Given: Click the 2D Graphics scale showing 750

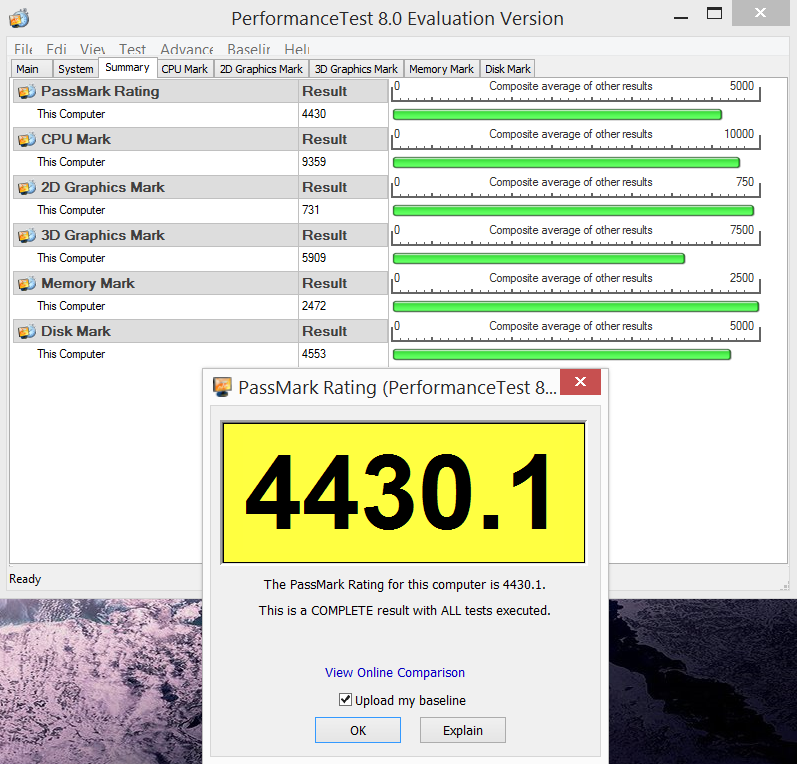Looking at the screenshot, I should (575, 186).
